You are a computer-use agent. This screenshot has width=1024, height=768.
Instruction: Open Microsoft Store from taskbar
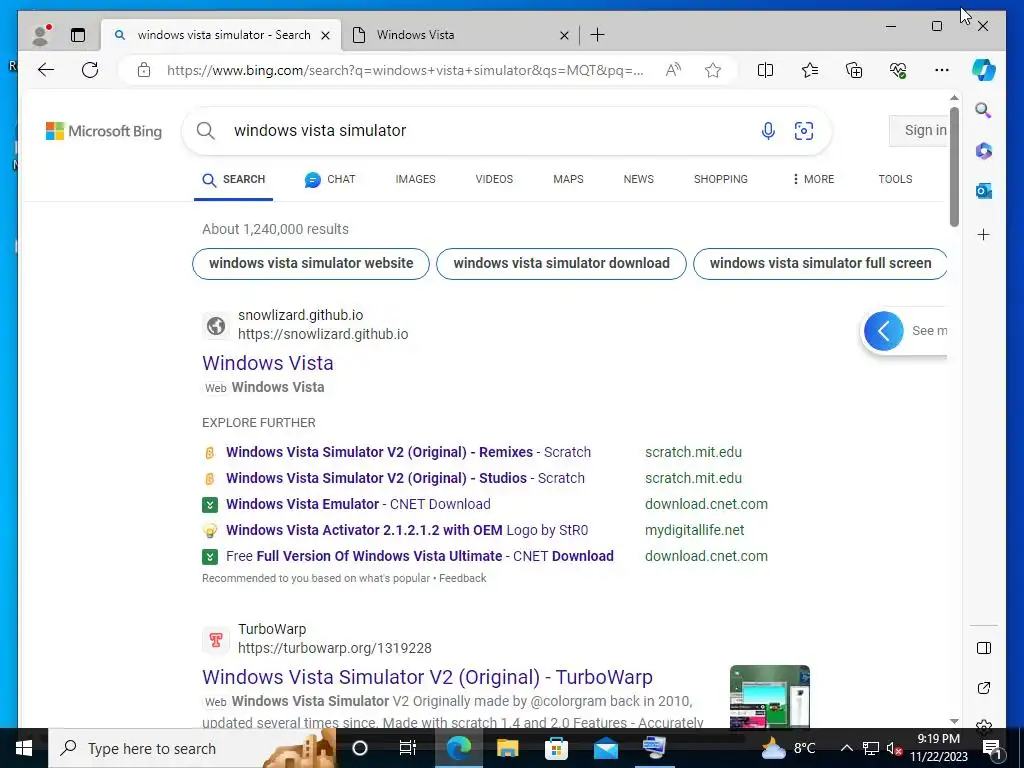pyautogui.click(x=556, y=748)
